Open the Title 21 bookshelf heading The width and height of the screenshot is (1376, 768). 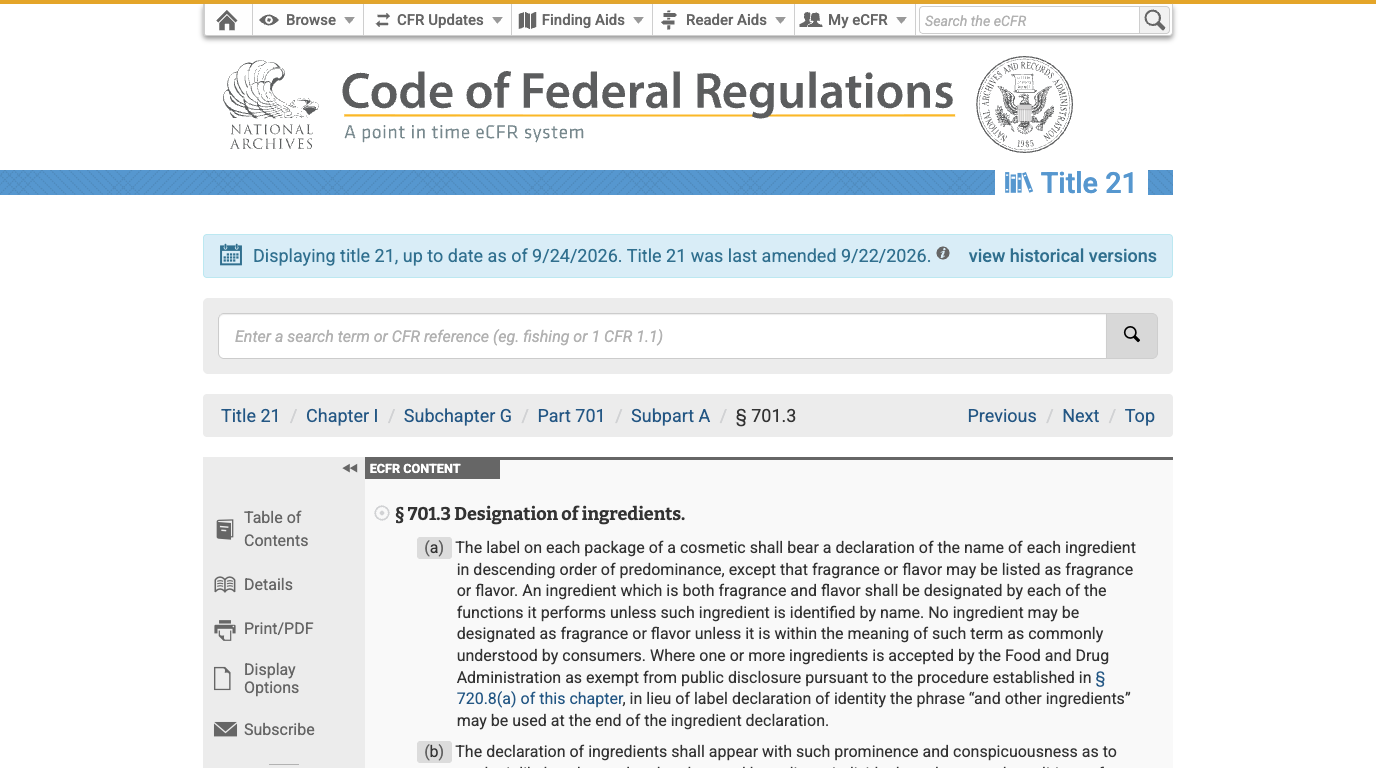pos(1070,183)
